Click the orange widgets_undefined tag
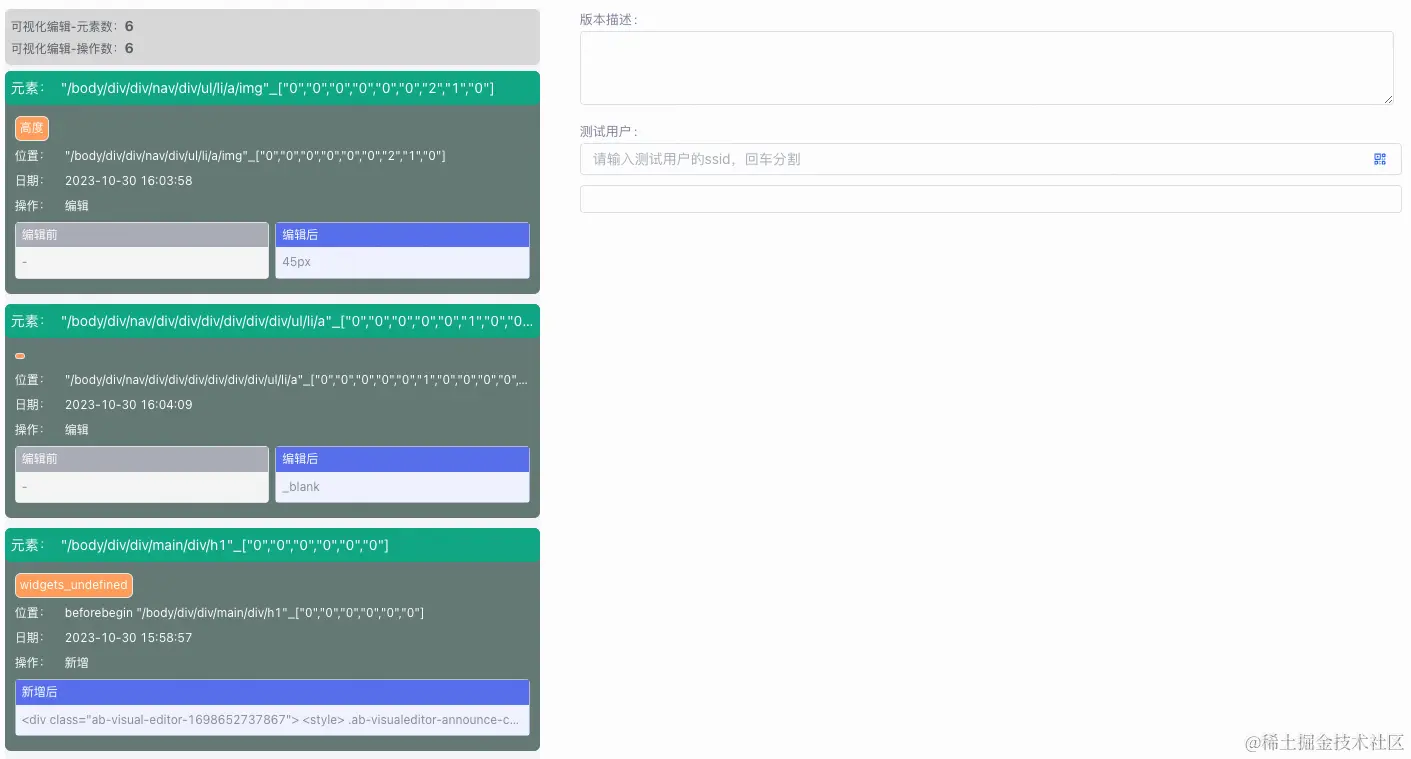1411x759 pixels. click(x=74, y=585)
